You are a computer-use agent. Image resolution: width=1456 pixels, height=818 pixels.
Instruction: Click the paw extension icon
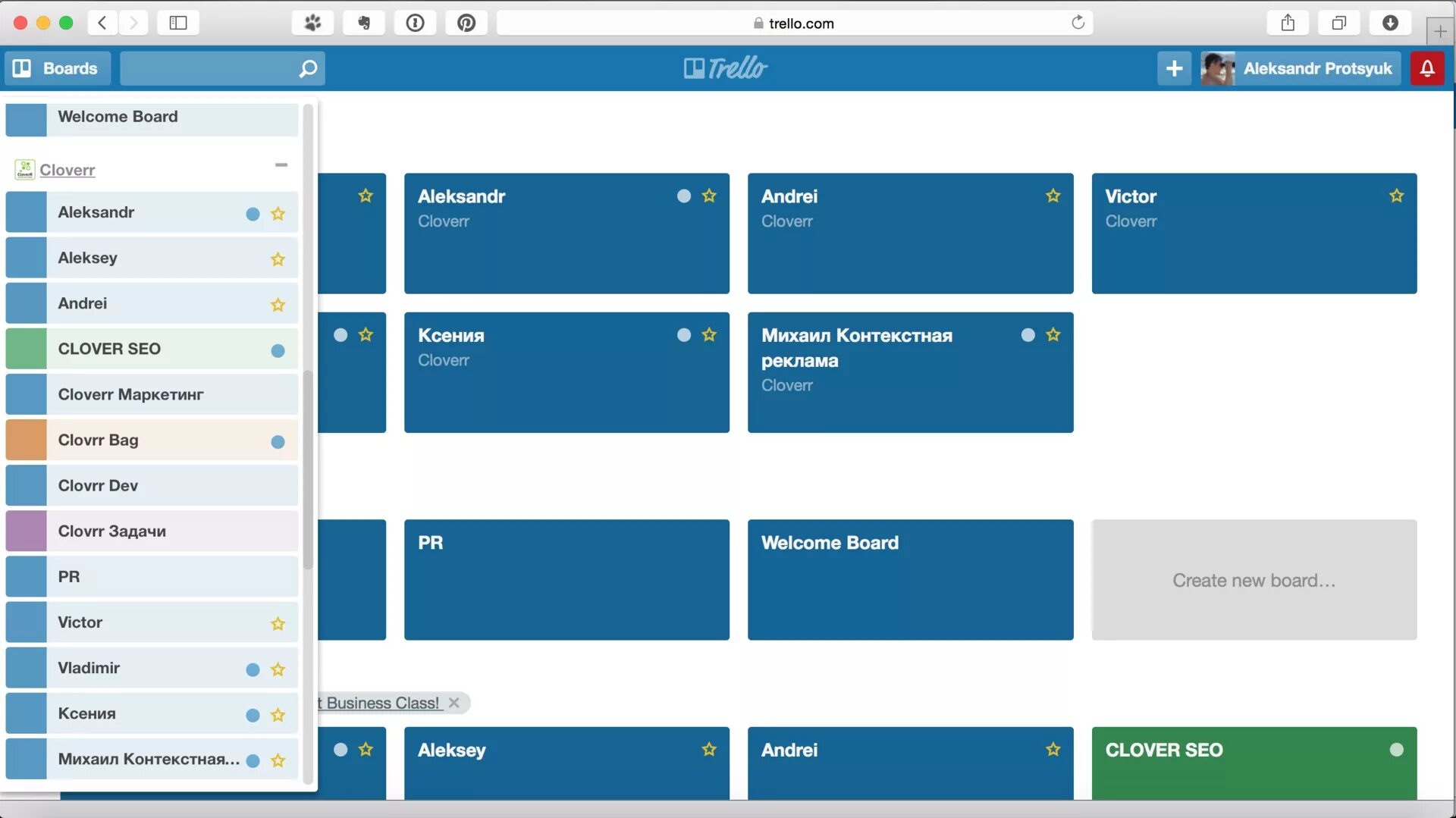pyautogui.click(x=312, y=23)
